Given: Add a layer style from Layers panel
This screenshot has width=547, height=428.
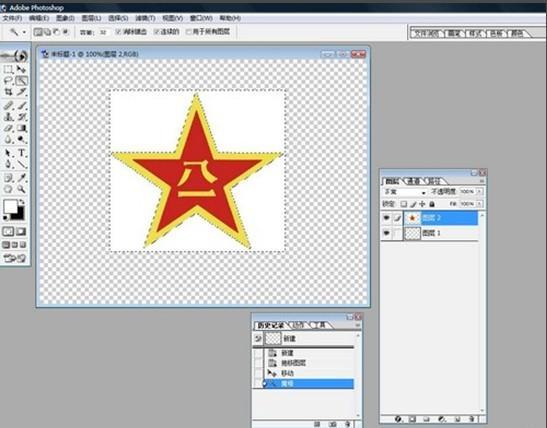Looking at the screenshot, I should [x=398, y=419].
